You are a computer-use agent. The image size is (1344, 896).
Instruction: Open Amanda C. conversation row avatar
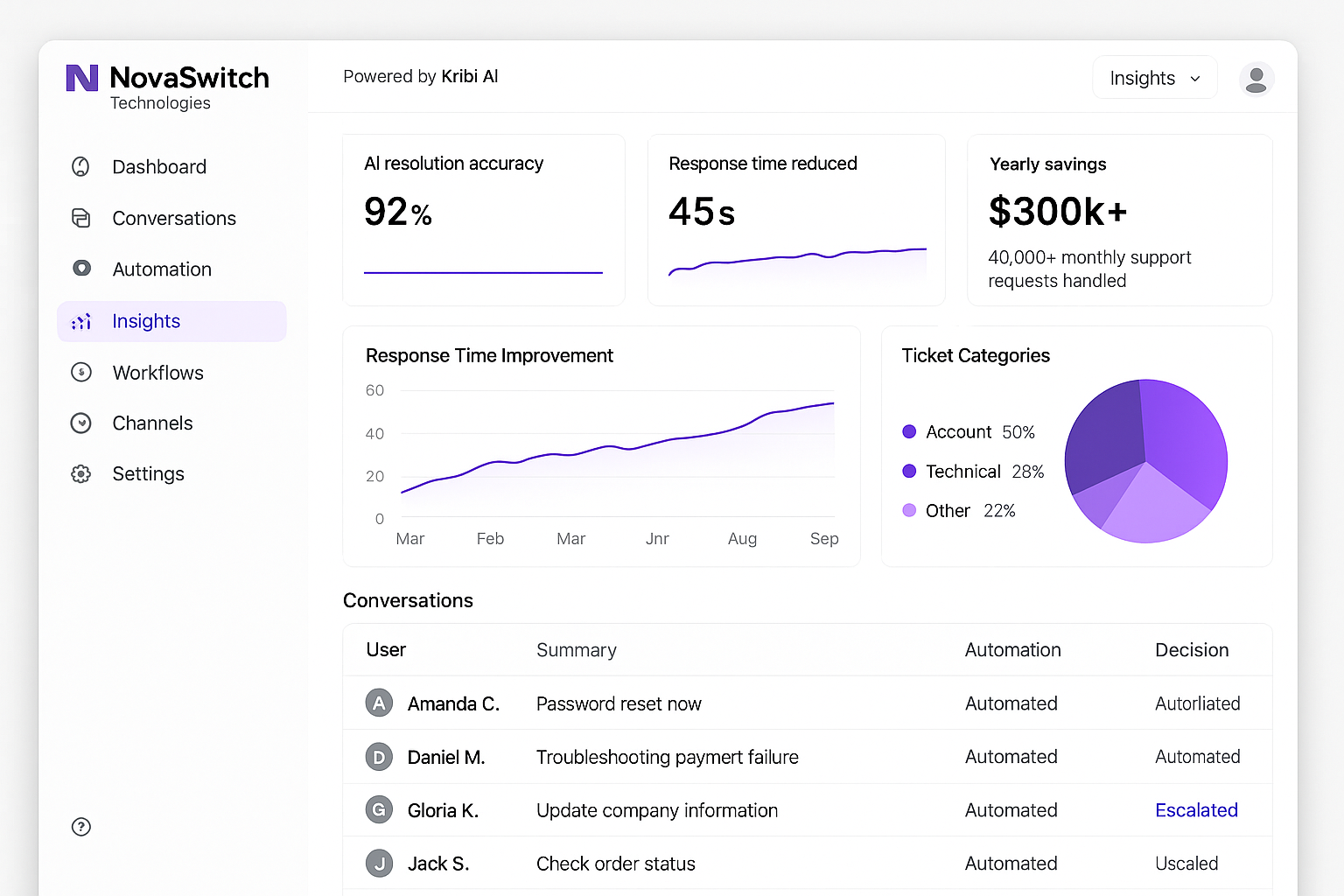tap(379, 703)
